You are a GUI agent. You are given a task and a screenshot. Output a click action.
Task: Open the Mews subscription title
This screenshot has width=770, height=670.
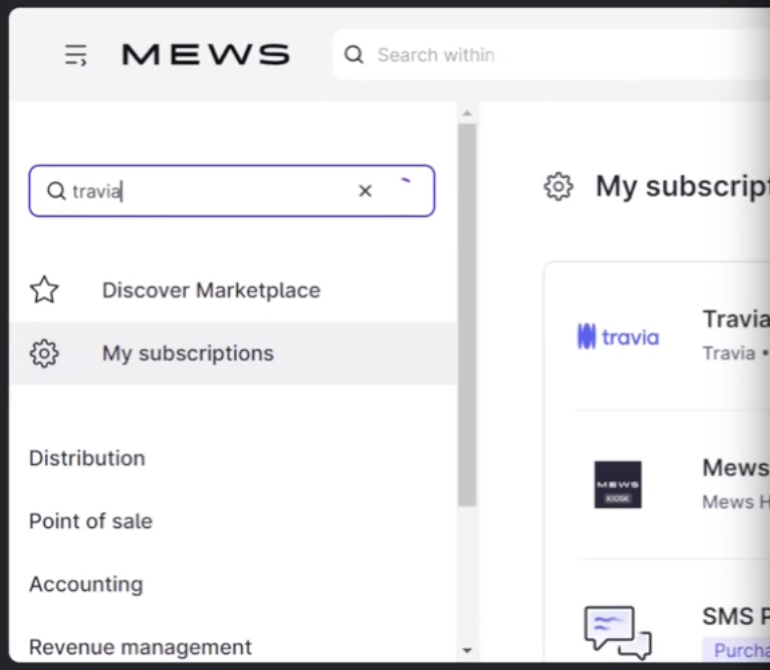point(736,467)
